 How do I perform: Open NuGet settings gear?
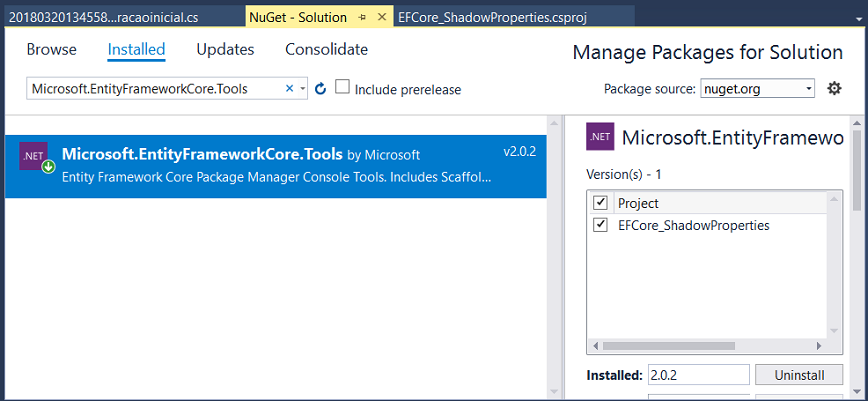pyautogui.click(x=834, y=88)
